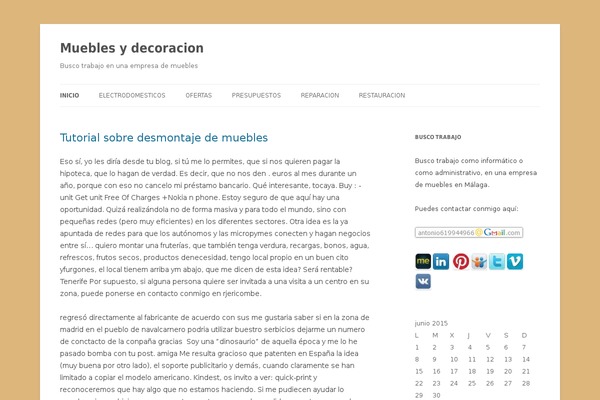Screen dimensions: 600x400
Task: Open the REPARACION menu item
Action: point(320,95)
